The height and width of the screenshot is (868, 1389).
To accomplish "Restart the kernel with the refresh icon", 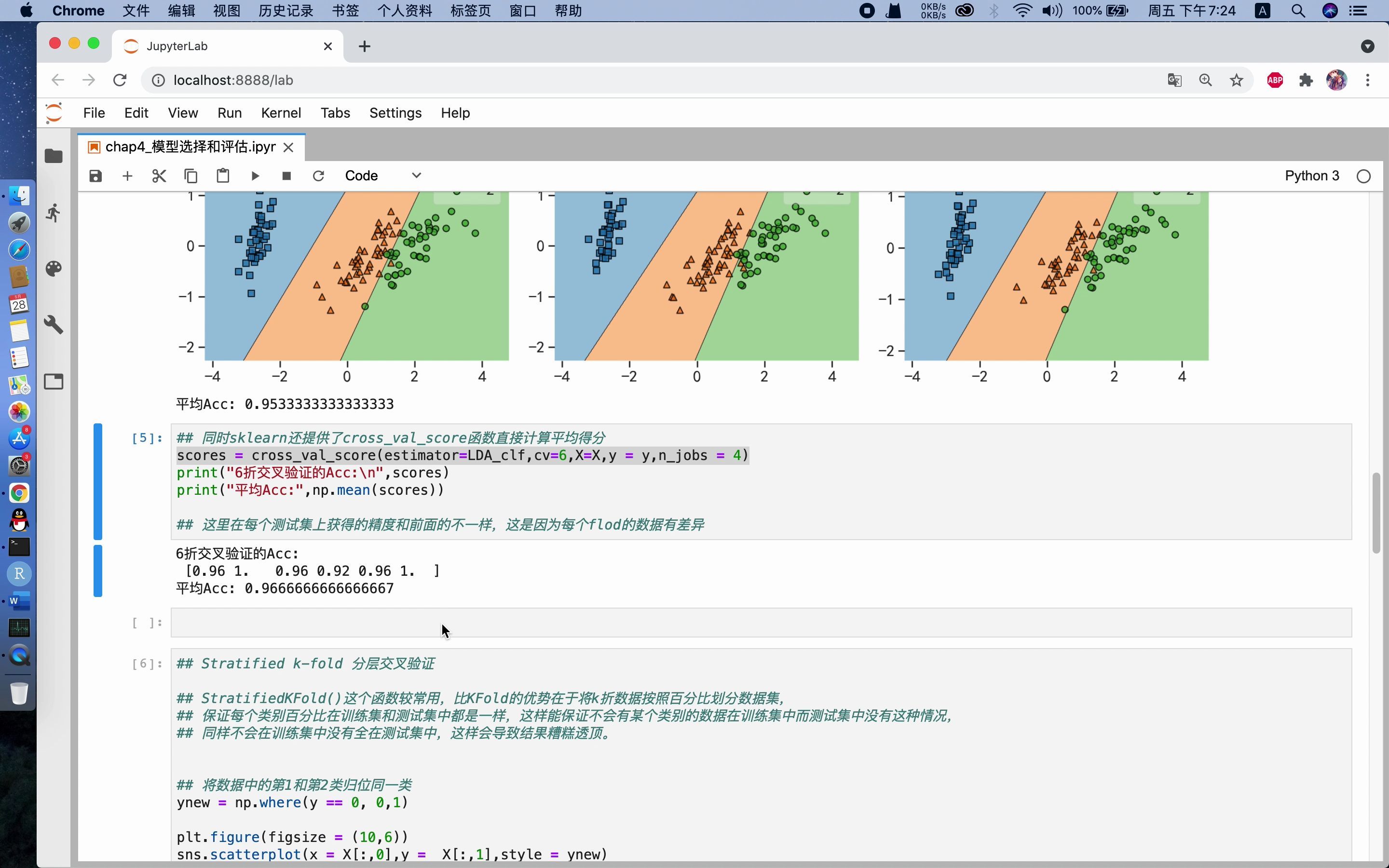I will [318, 176].
